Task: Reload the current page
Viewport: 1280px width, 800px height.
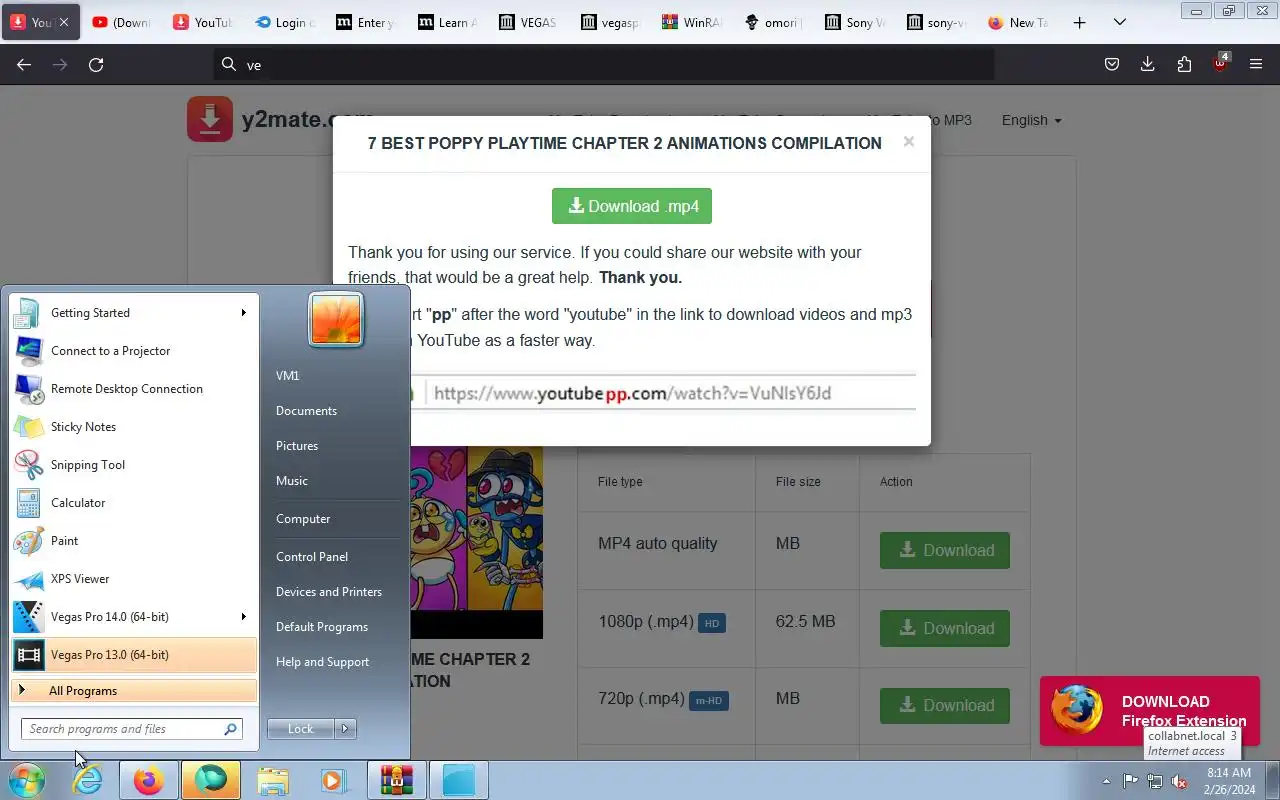Action: (x=96, y=64)
